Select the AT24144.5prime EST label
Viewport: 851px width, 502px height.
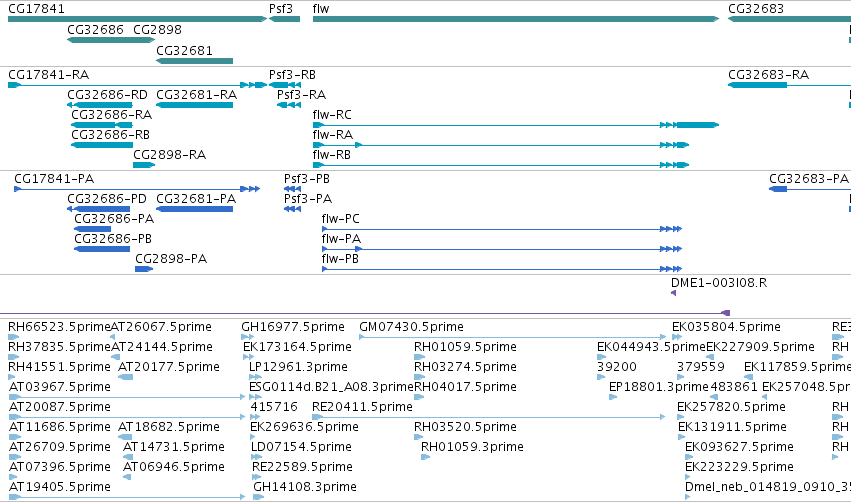point(162,347)
